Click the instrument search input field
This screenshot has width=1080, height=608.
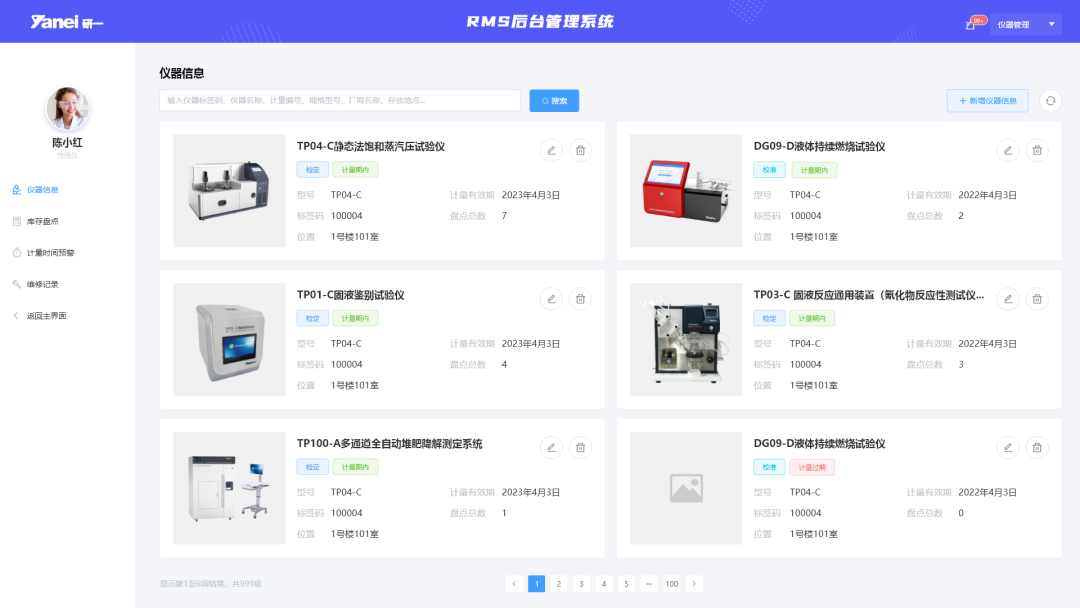340,100
